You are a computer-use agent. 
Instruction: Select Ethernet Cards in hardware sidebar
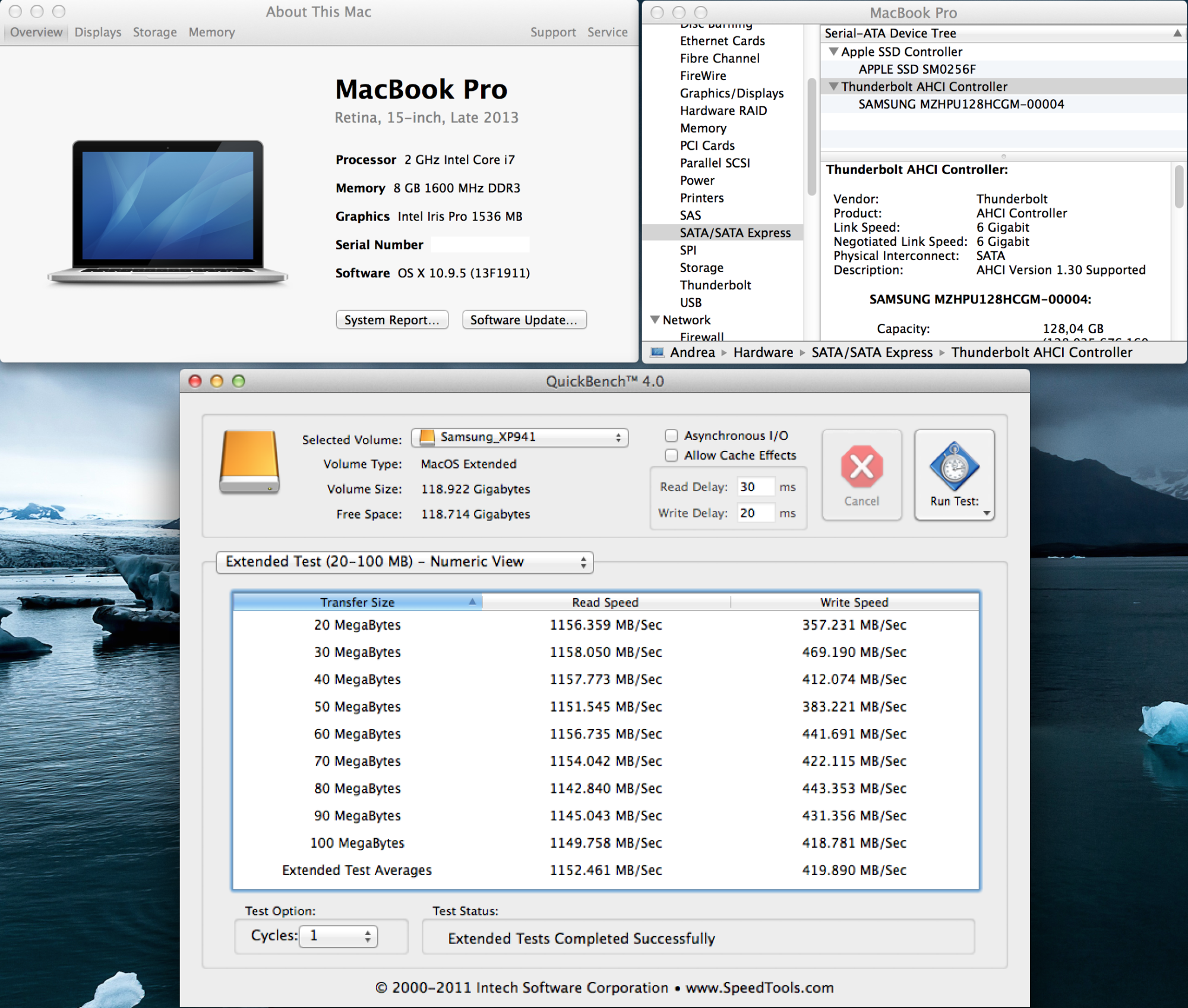[x=722, y=41]
